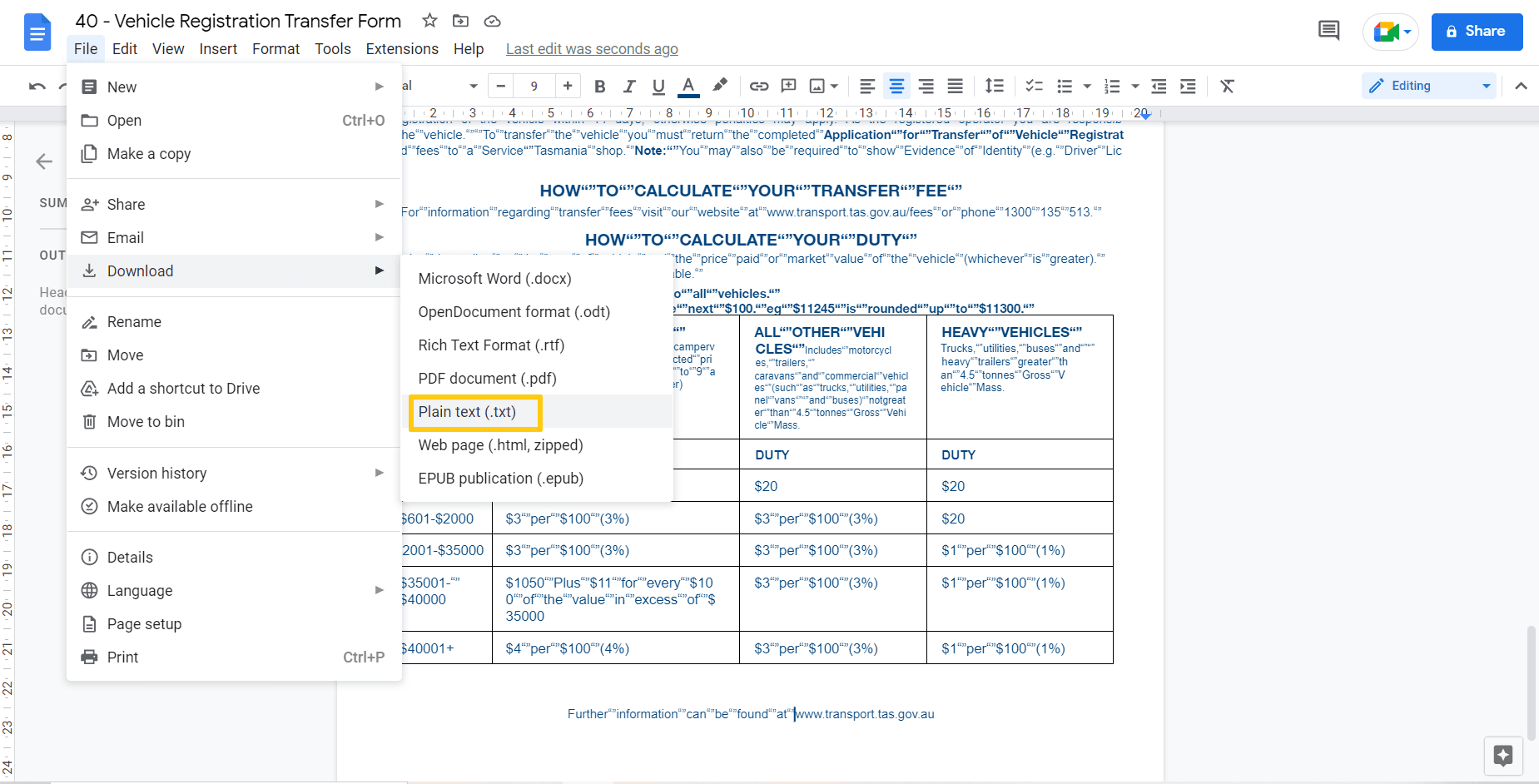Open the insert image dropdown arrow
This screenshot has width=1539, height=784.
point(834,86)
